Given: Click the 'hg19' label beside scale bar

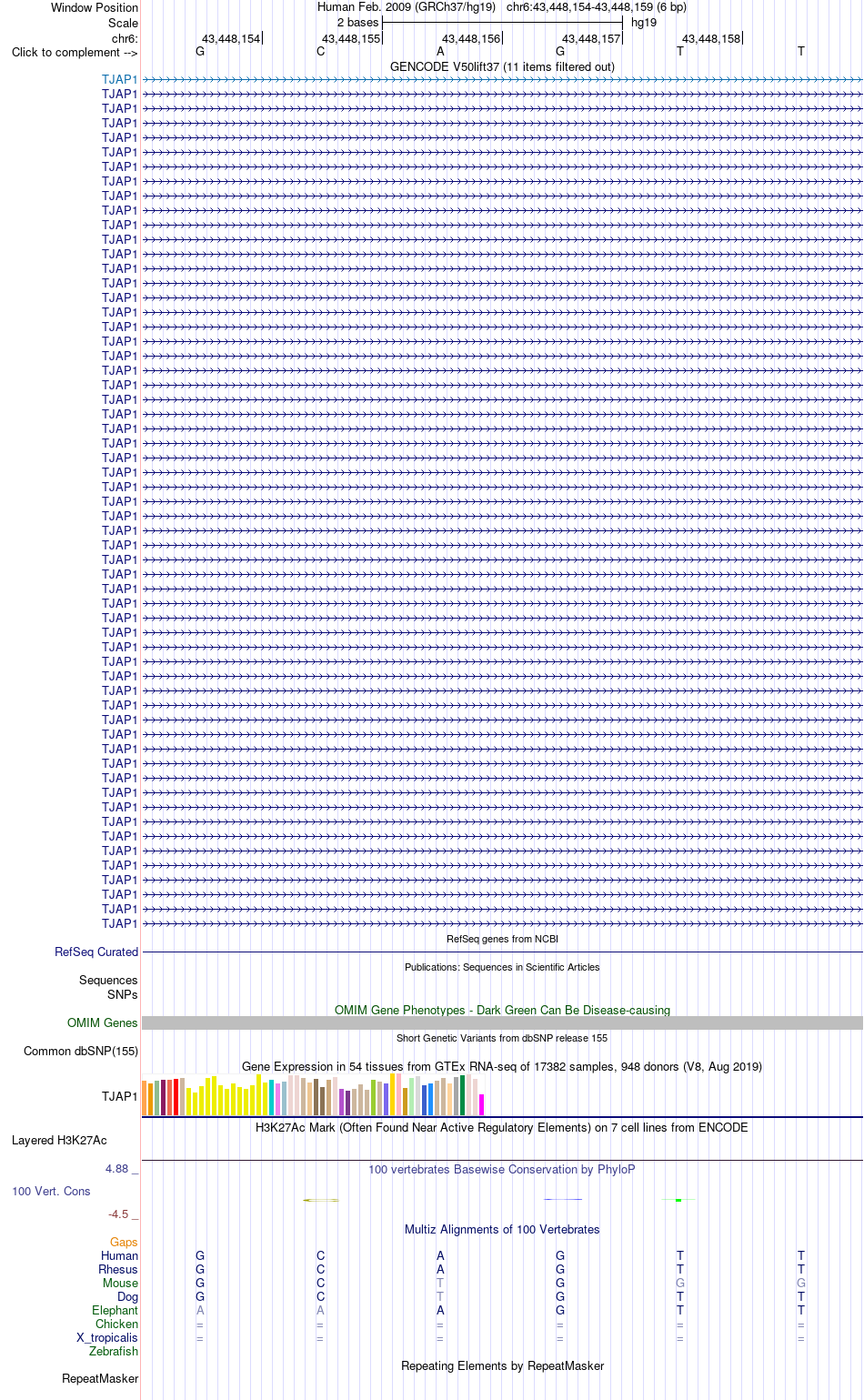Looking at the screenshot, I should 644,22.
